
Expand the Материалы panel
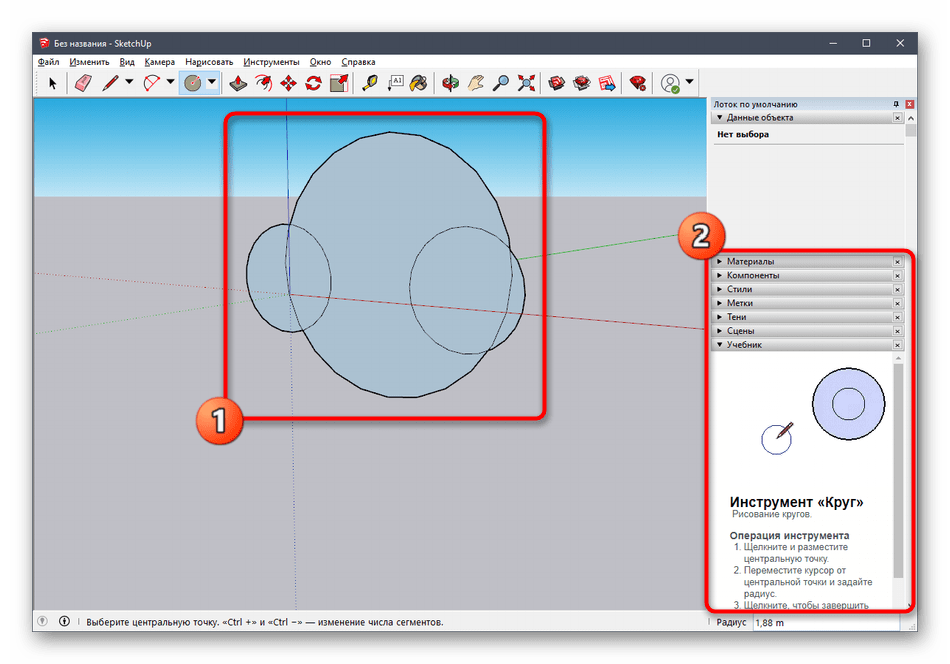(752, 262)
